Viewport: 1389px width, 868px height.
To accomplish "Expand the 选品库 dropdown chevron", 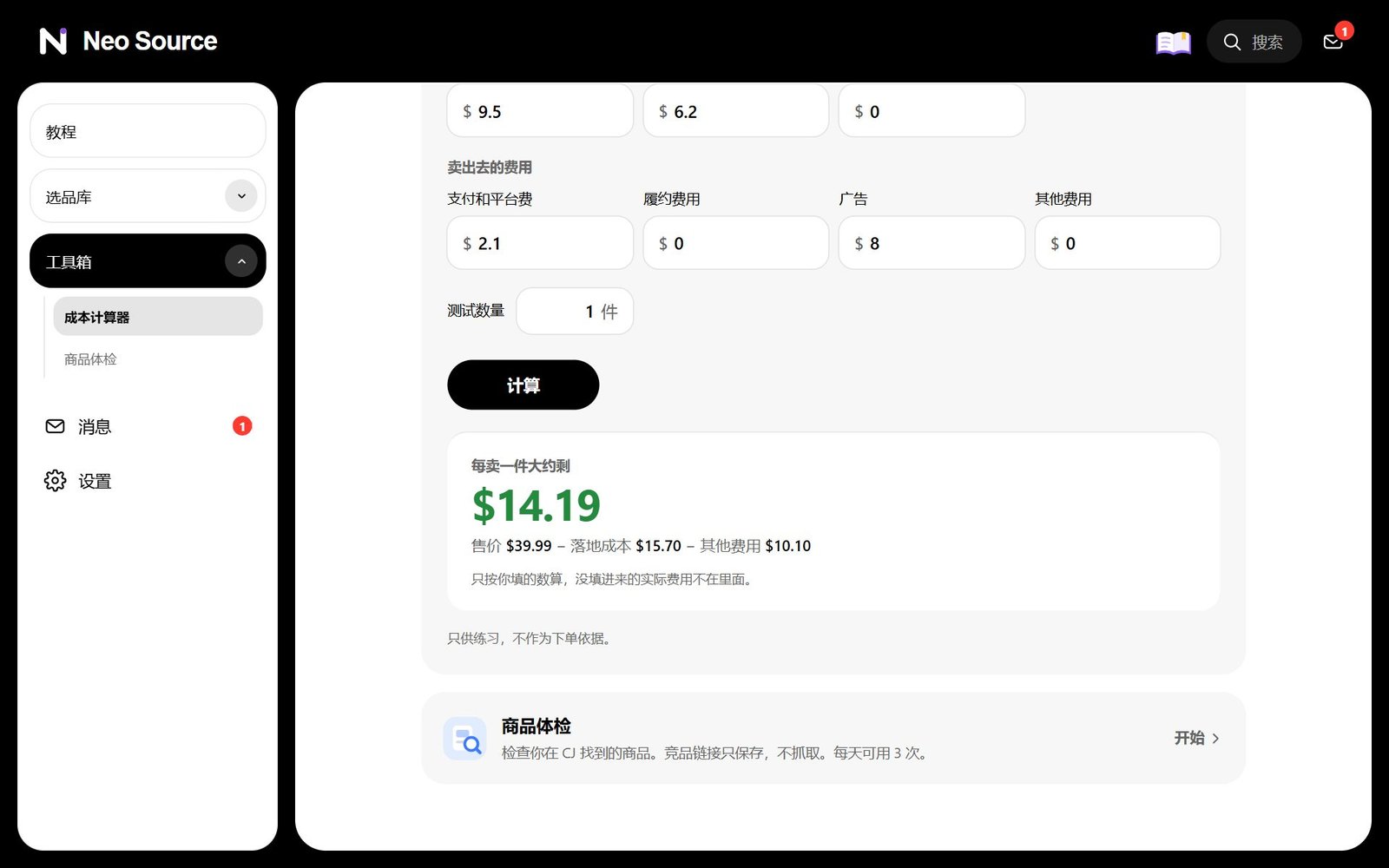I will 241,196.
